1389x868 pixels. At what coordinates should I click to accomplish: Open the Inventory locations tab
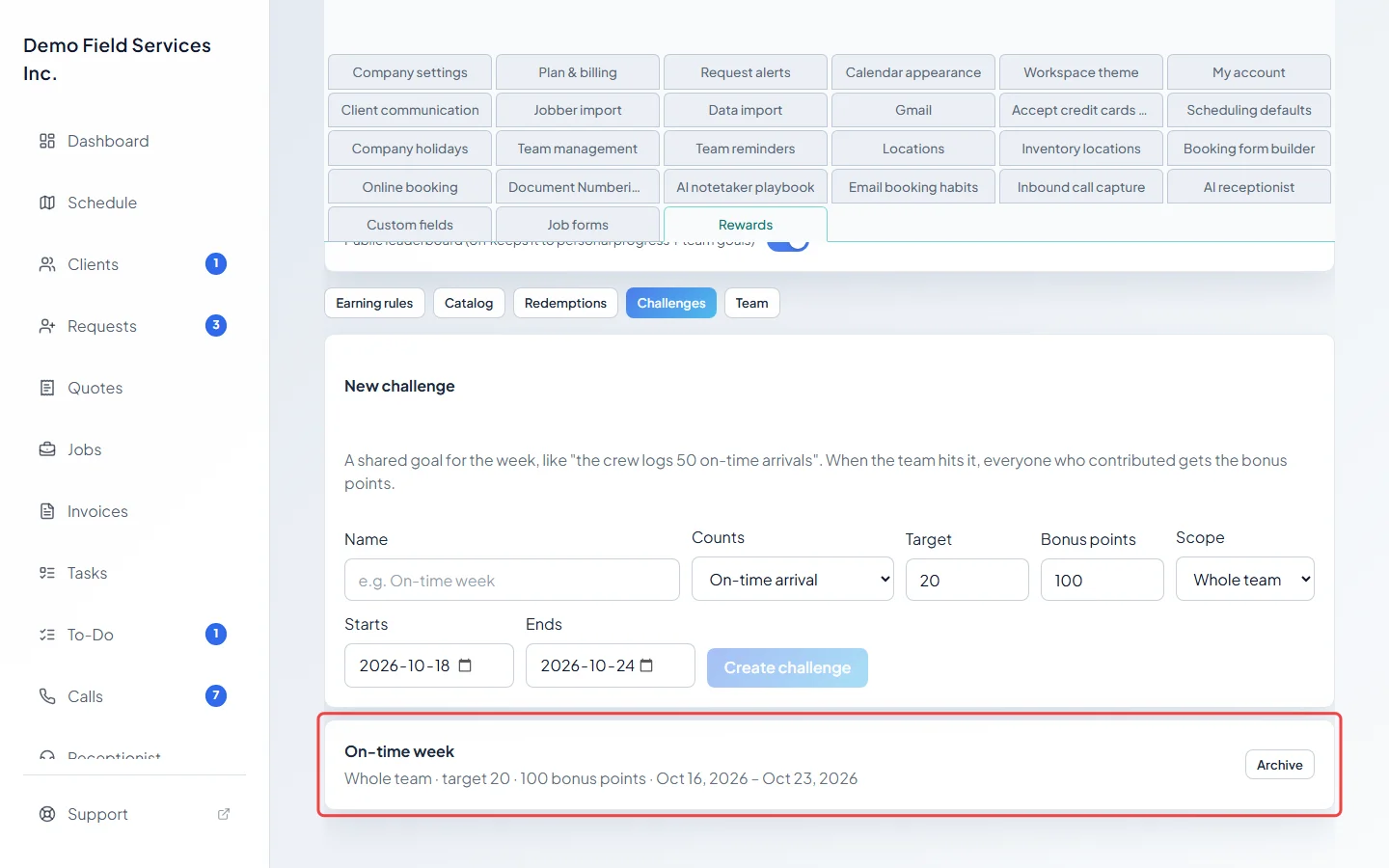pyautogui.click(x=1081, y=149)
